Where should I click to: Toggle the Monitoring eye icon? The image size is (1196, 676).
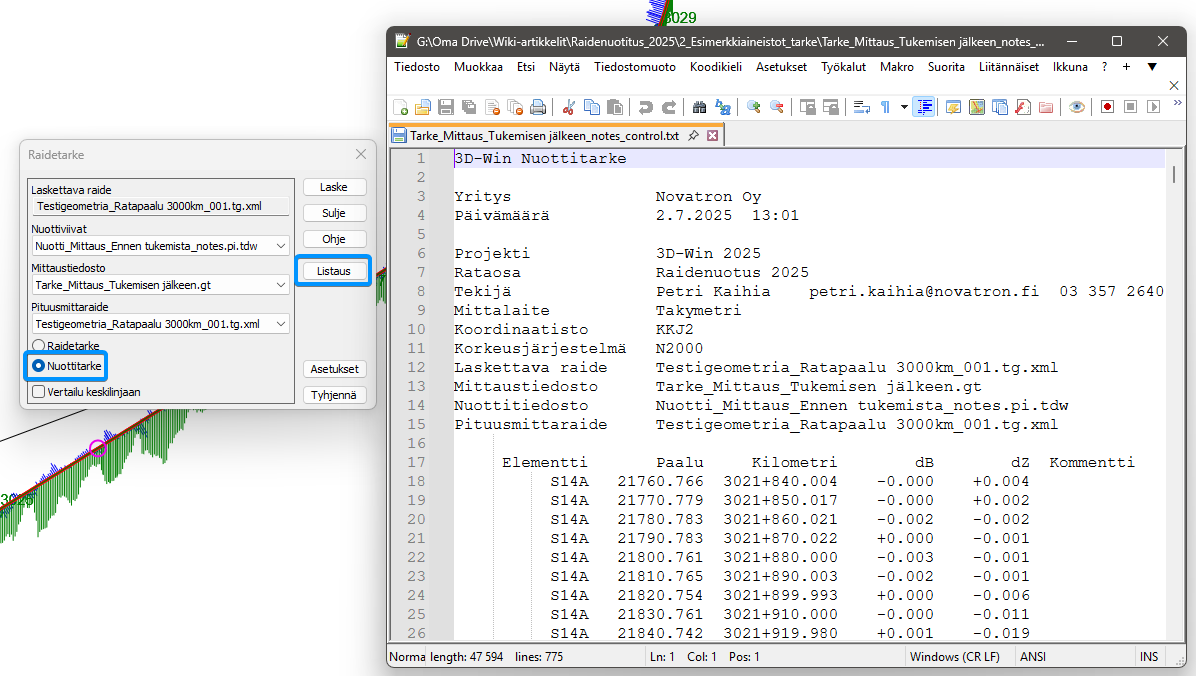(1077, 107)
